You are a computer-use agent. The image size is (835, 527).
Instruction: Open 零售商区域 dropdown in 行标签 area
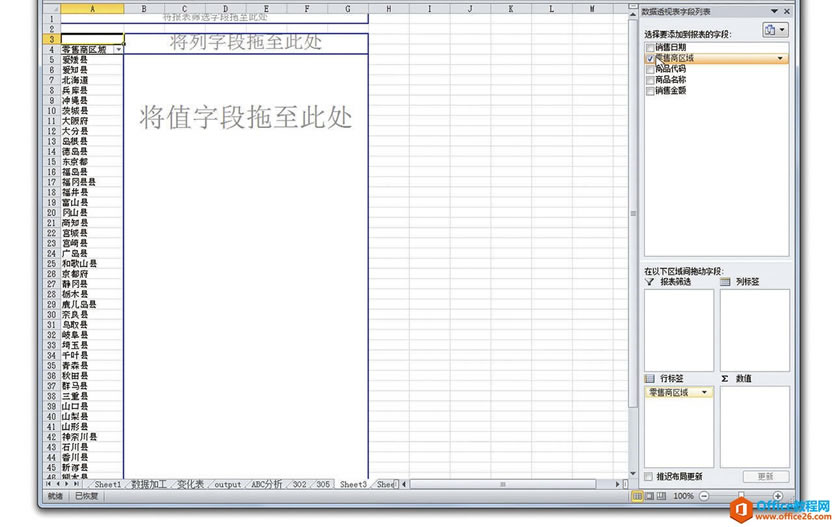point(705,393)
